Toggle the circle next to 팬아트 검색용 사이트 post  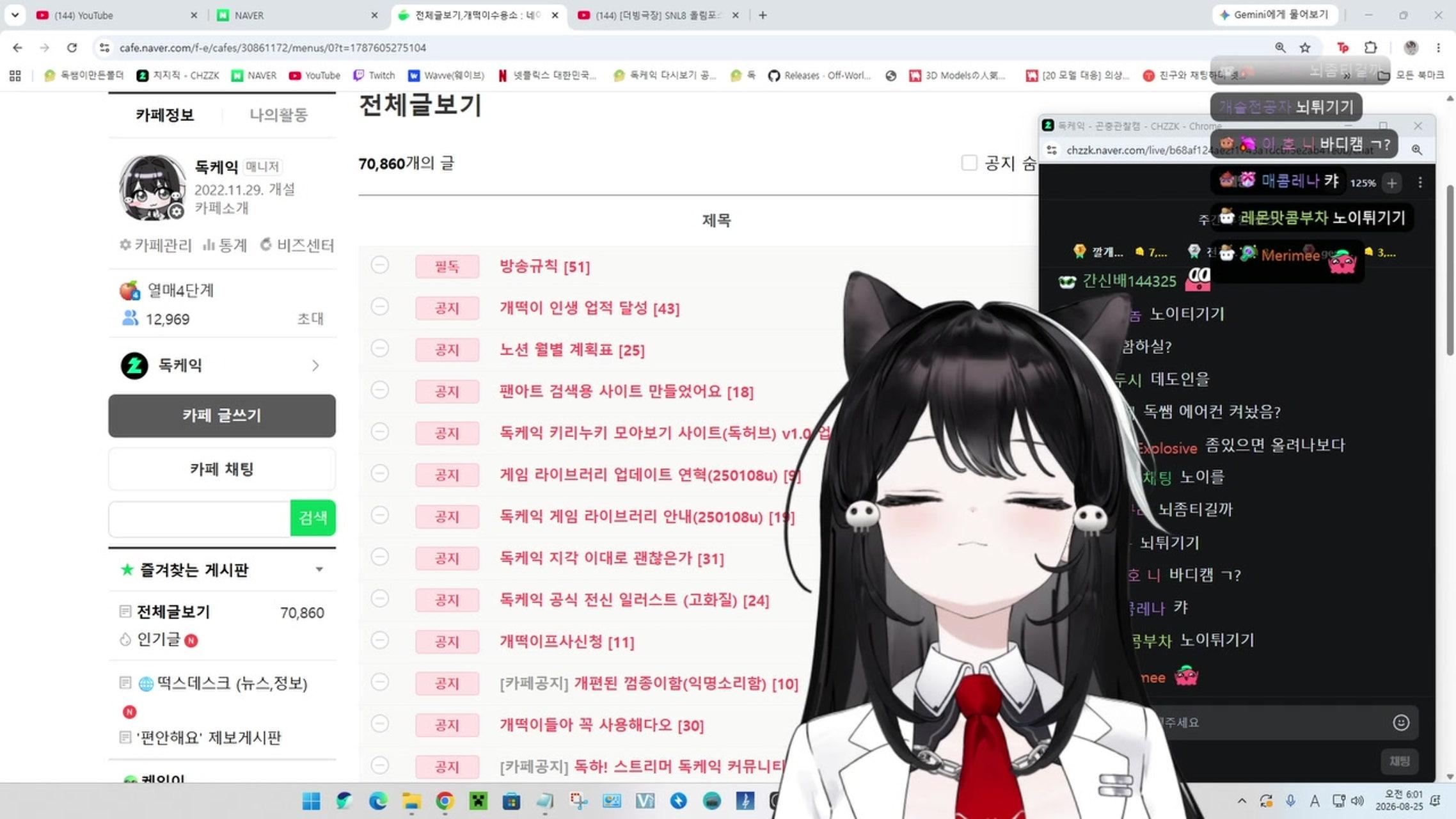[x=380, y=390]
